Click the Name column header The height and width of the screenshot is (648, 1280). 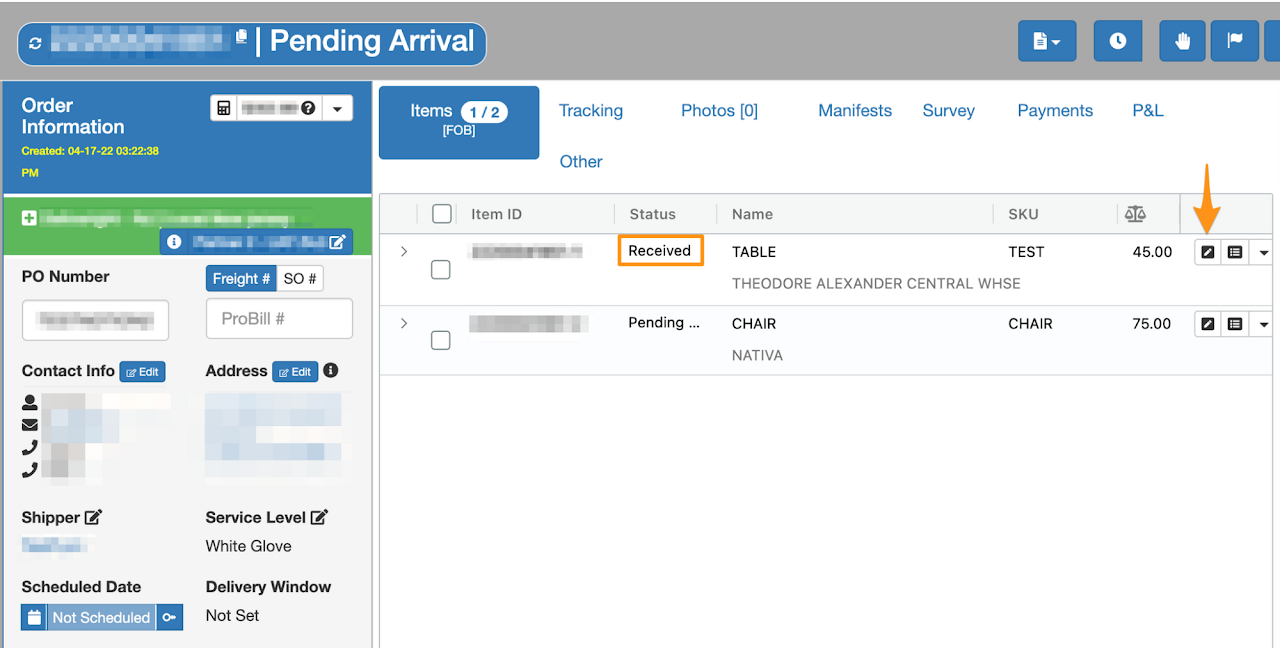[x=752, y=214]
